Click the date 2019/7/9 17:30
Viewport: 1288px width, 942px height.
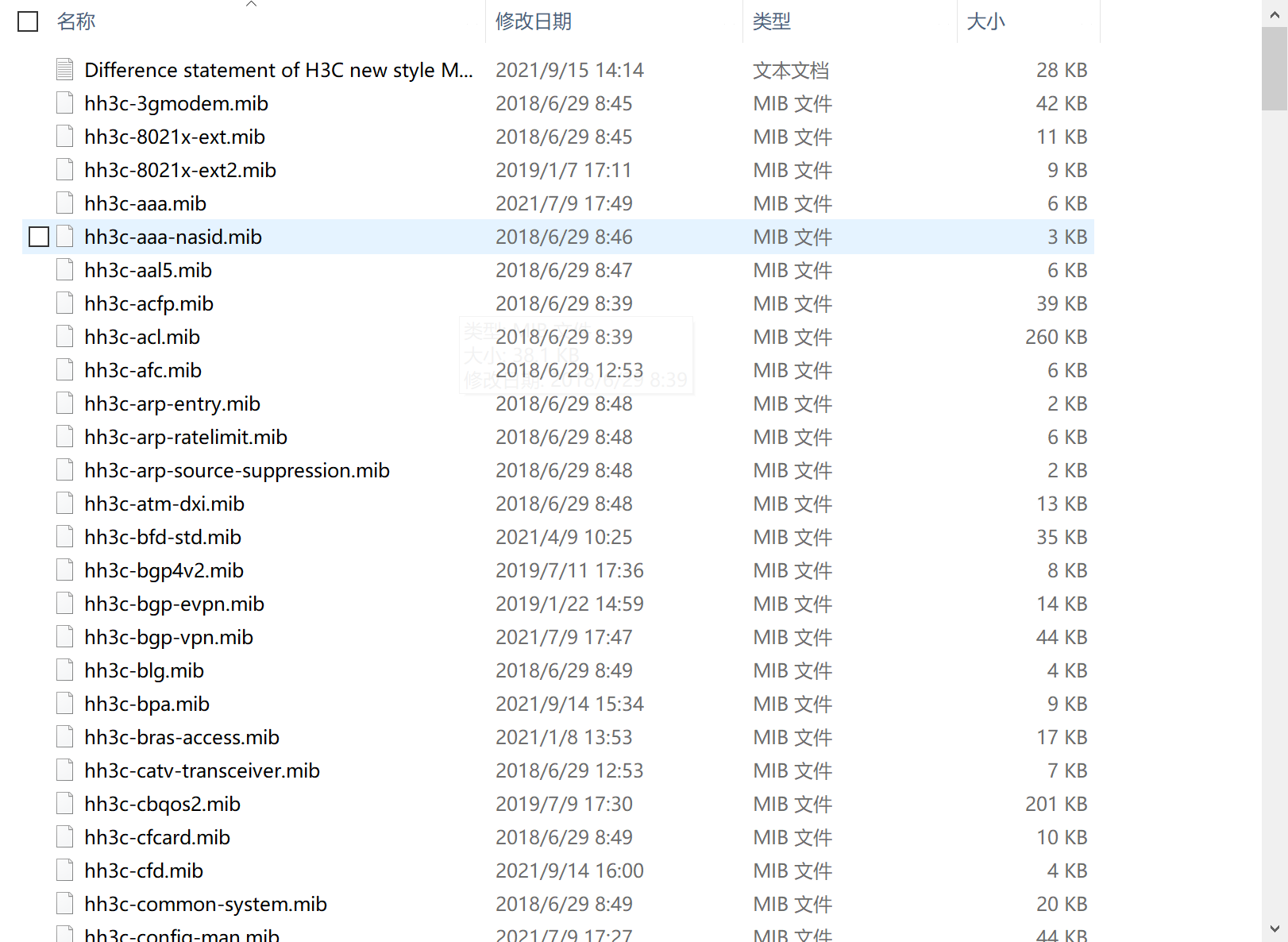click(564, 804)
